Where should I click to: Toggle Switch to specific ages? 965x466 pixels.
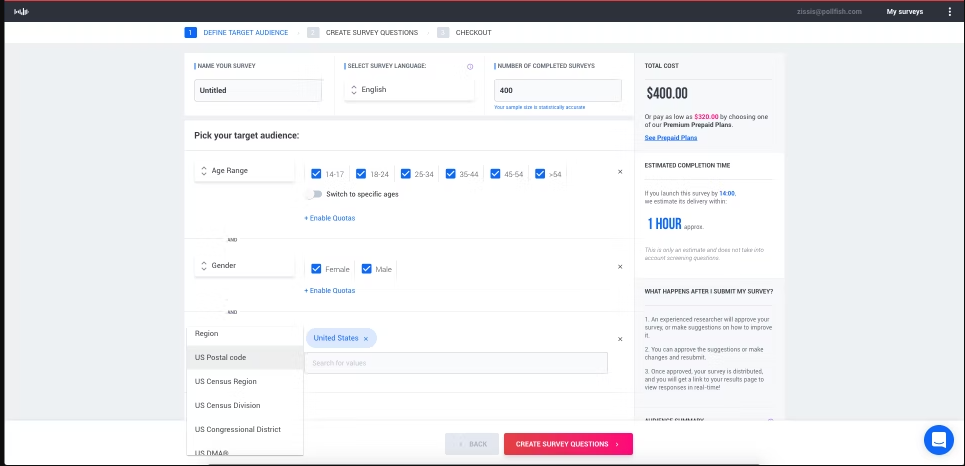tap(314, 194)
